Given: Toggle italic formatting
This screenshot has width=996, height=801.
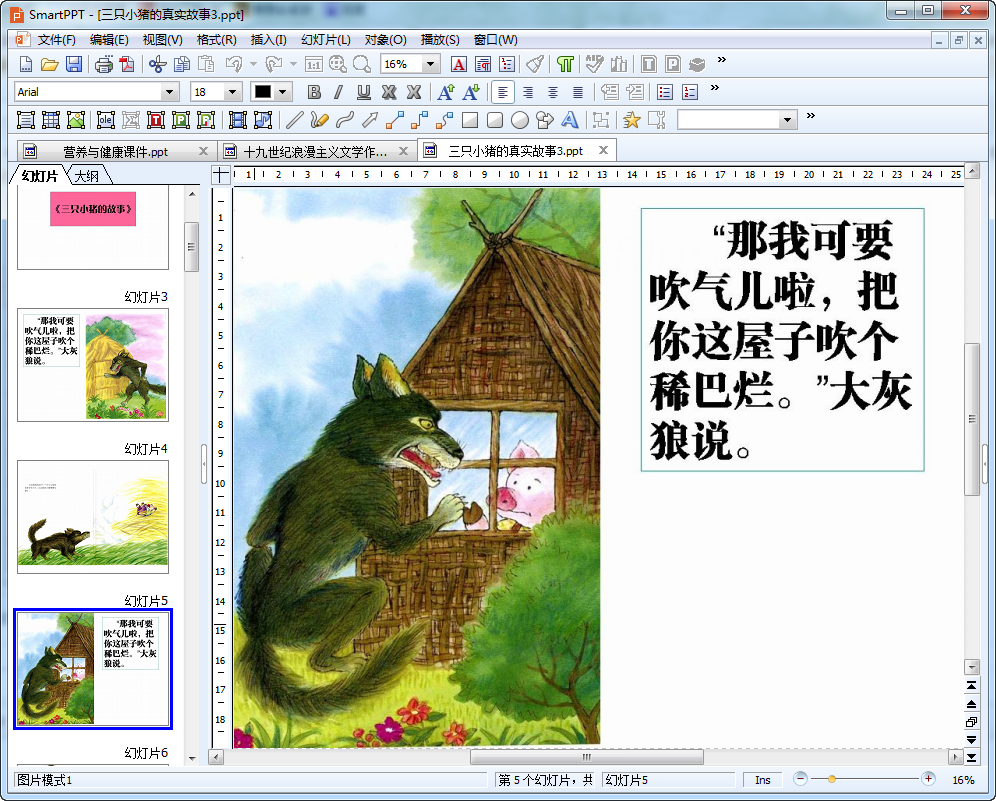Looking at the screenshot, I should click(339, 92).
